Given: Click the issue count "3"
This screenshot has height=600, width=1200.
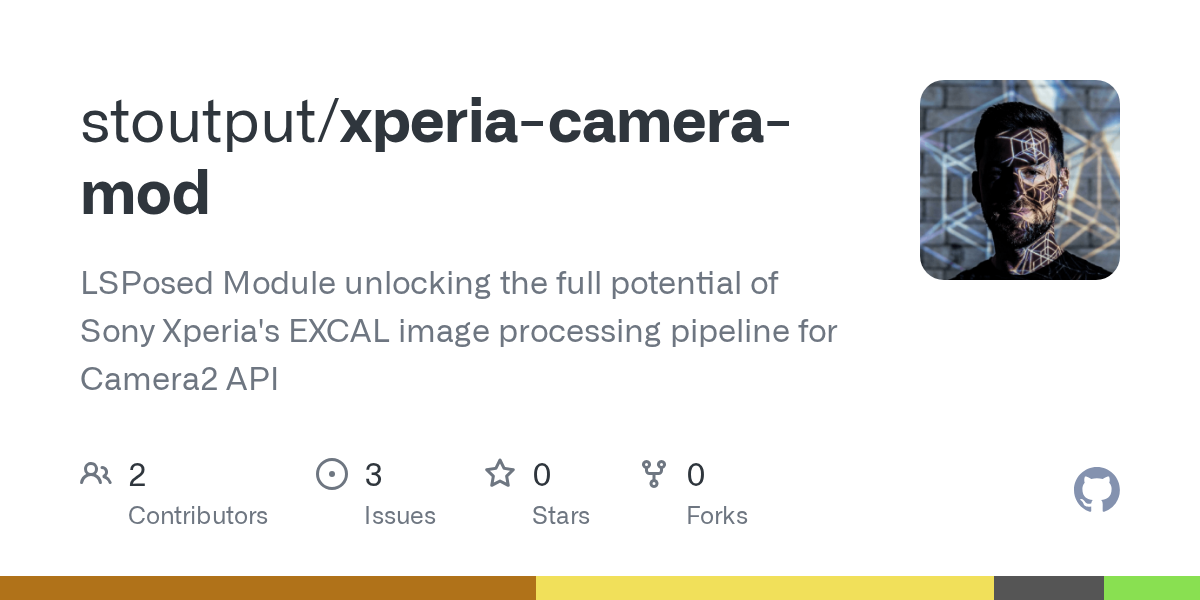Looking at the screenshot, I should 373,475.
